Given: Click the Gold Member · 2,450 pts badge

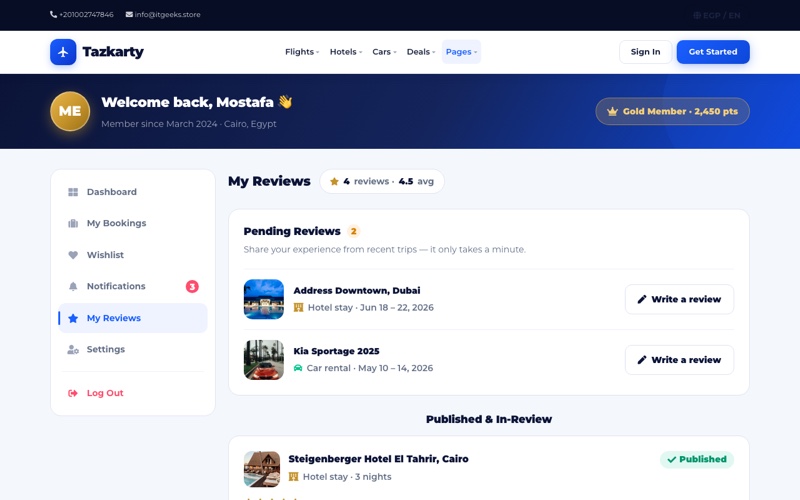Looking at the screenshot, I should coord(672,111).
